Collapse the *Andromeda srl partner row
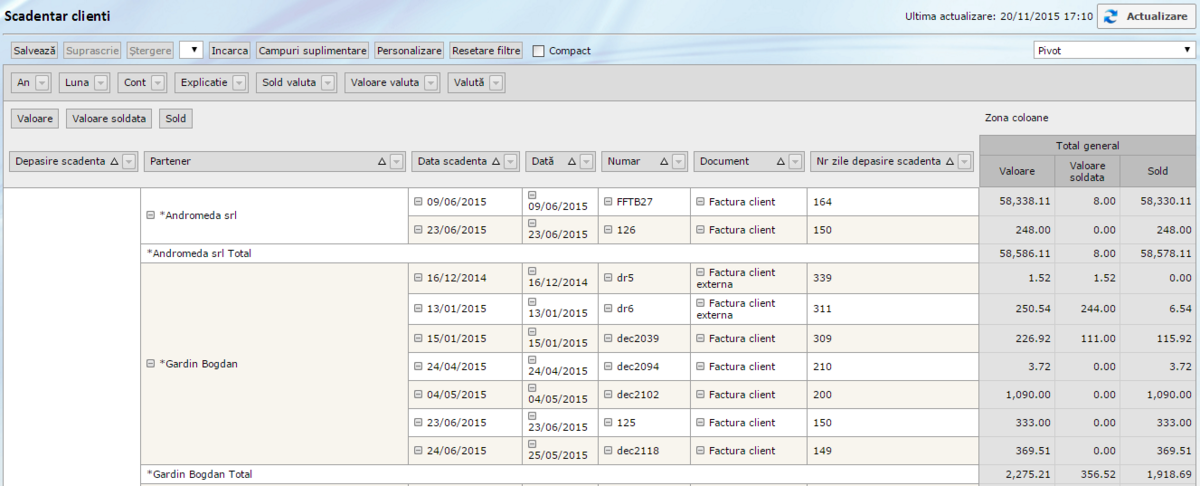This screenshot has height=486, width=1200. tap(150, 215)
